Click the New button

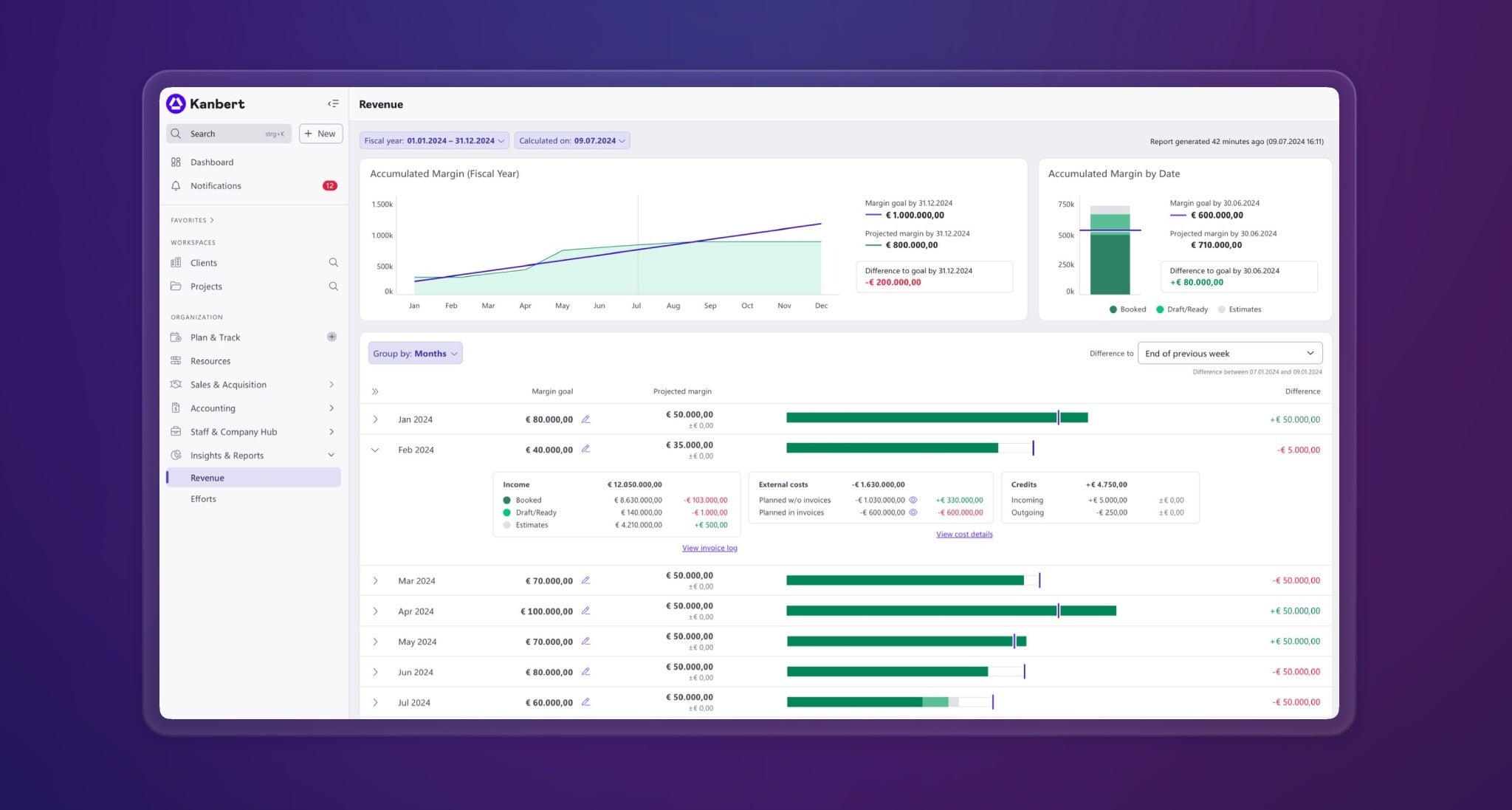pos(320,134)
